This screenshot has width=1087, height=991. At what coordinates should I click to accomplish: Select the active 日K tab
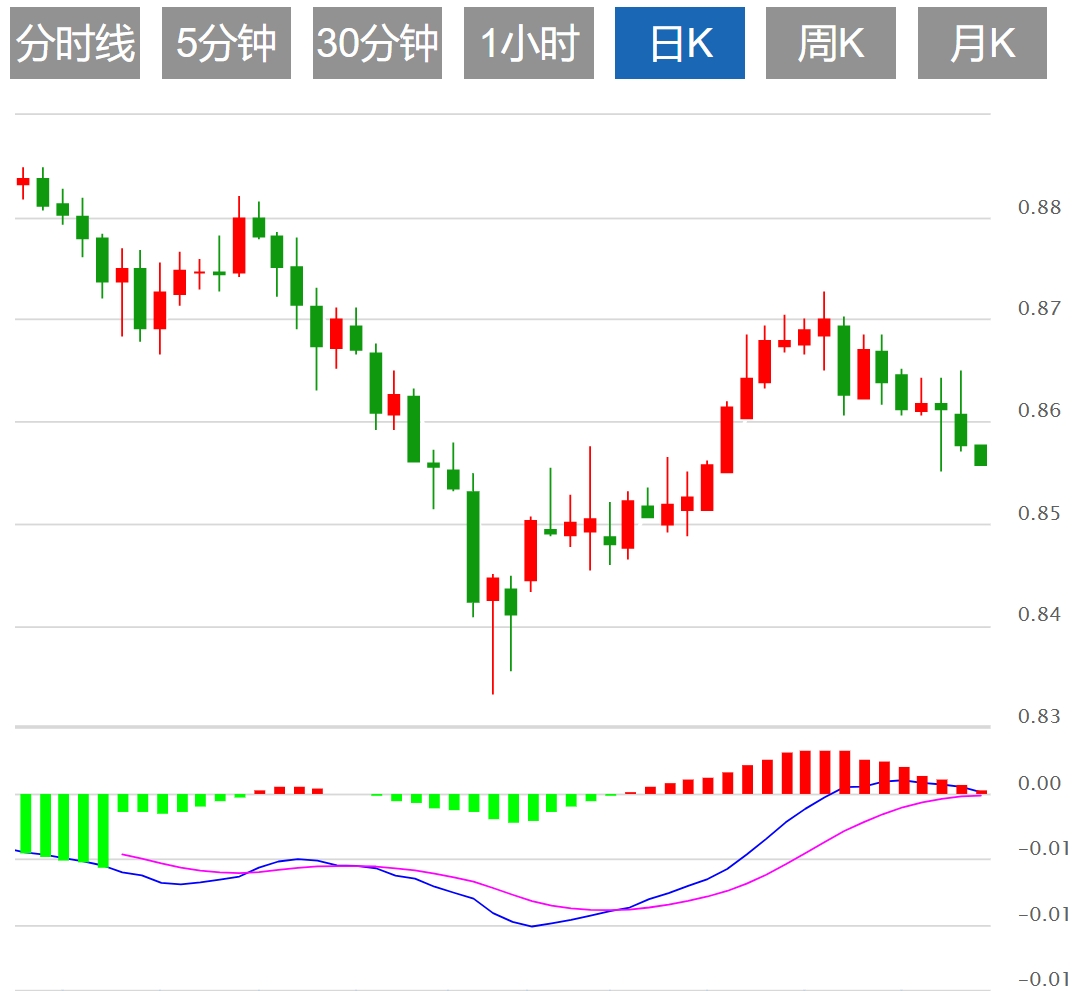click(x=680, y=43)
